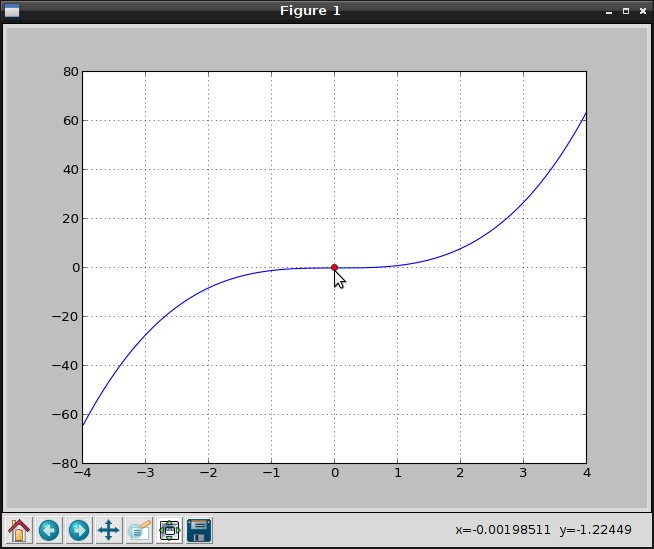
Task: Select the Pan axes cross-arrow tool
Action: [109, 530]
